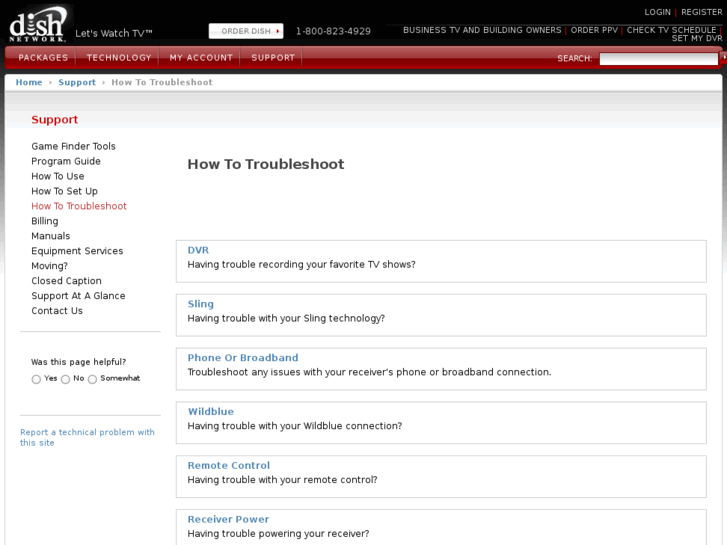The width and height of the screenshot is (727, 545).
Task: Open Phone Or Broadband troubleshooting topic
Action: pos(242,358)
